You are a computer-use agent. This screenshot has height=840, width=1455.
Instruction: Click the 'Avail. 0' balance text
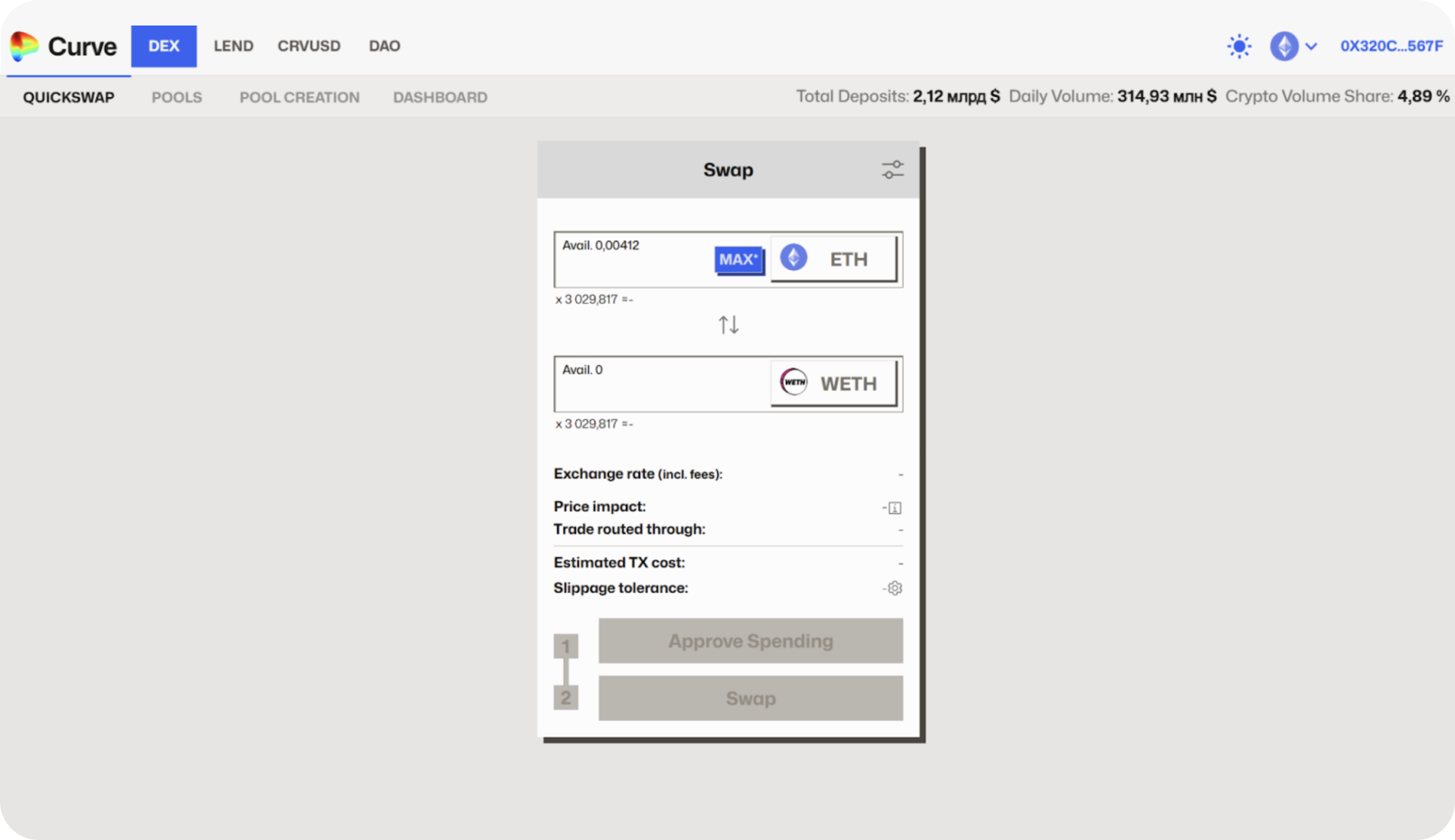coord(582,370)
